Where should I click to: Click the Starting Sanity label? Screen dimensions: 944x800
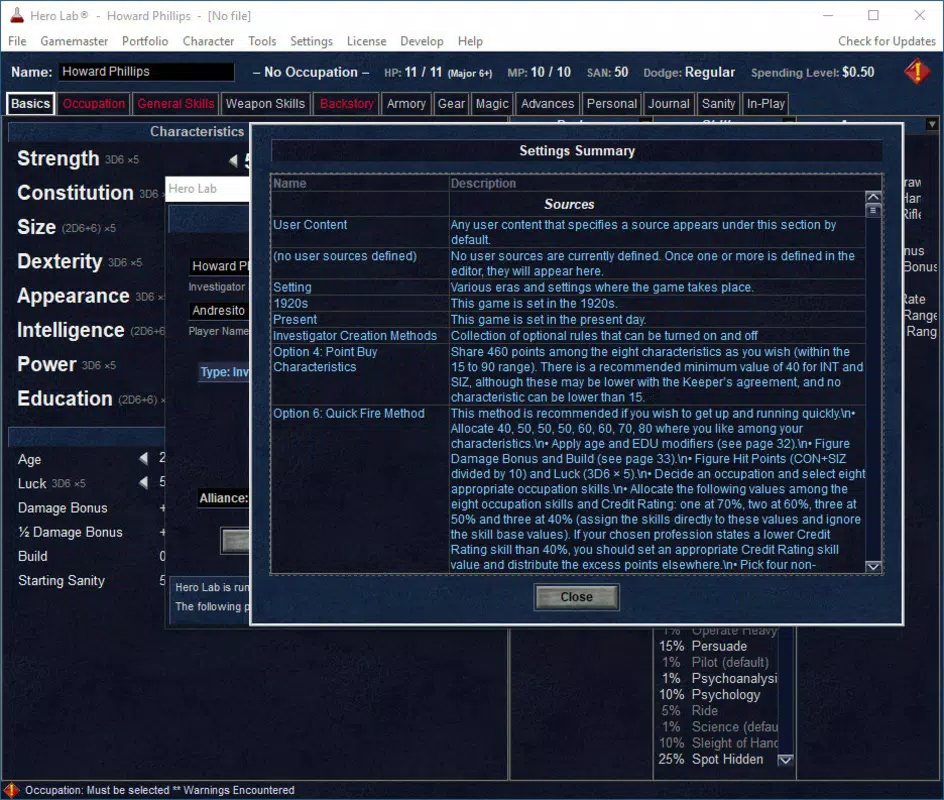(61, 580)
